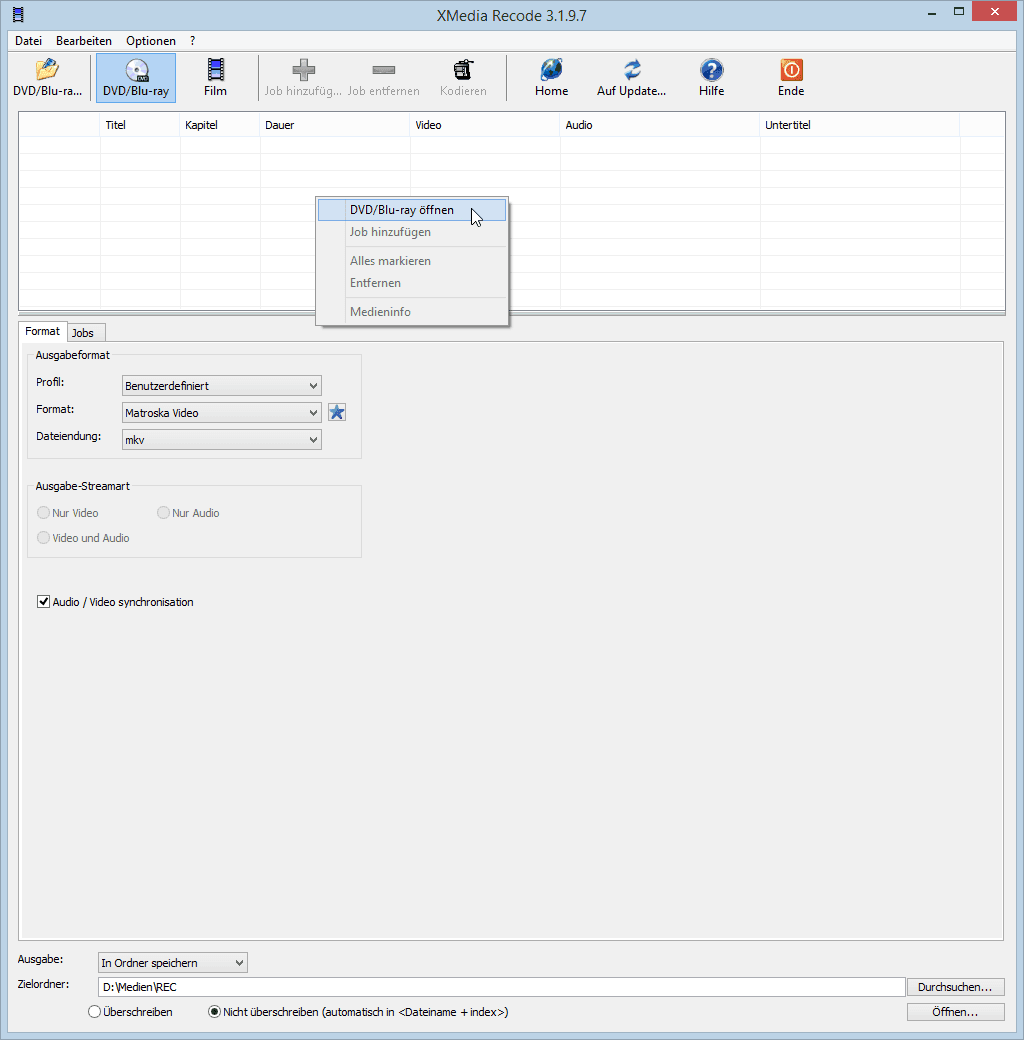Screen dimensions: 1024x1040
Task: Click the Durchsuchen... button
Action: point(955,987)
